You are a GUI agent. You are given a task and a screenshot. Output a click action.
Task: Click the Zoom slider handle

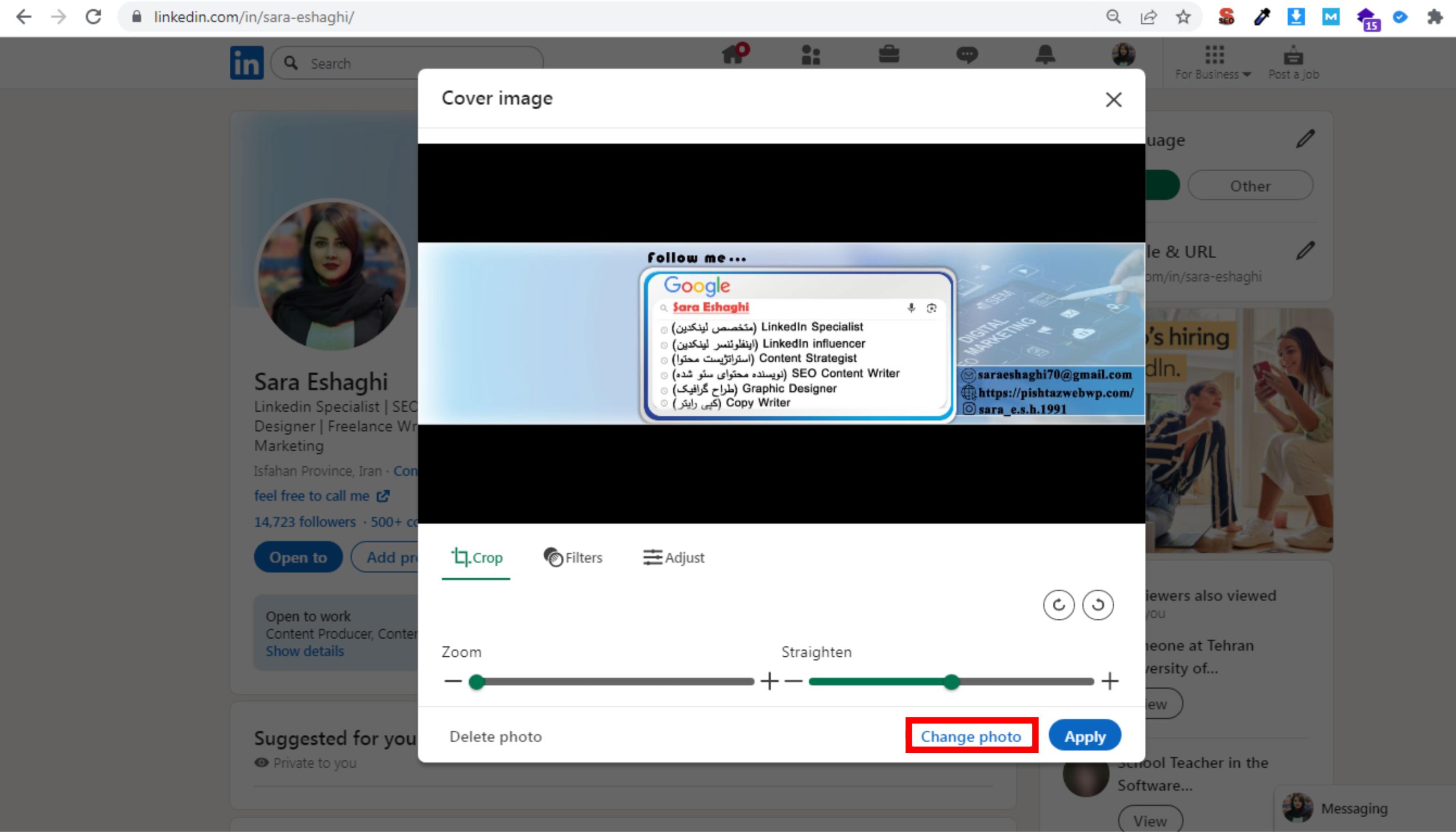[477, 681]
